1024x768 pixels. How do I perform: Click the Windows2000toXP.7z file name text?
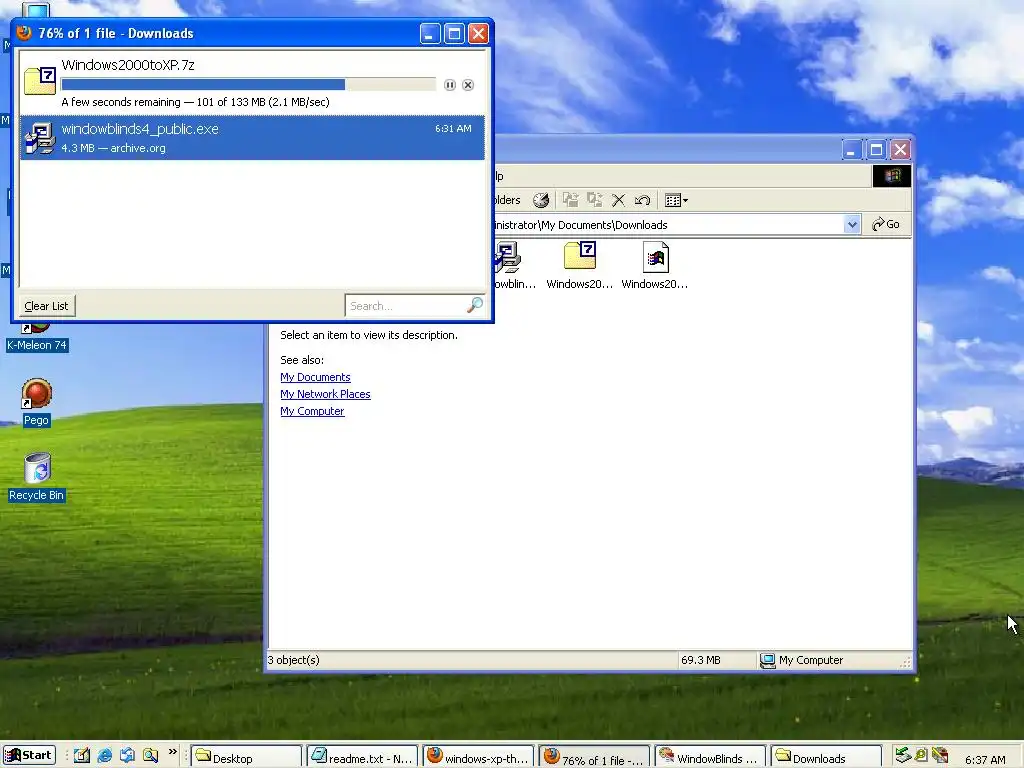pyautogui.click(x=128, y=65)
